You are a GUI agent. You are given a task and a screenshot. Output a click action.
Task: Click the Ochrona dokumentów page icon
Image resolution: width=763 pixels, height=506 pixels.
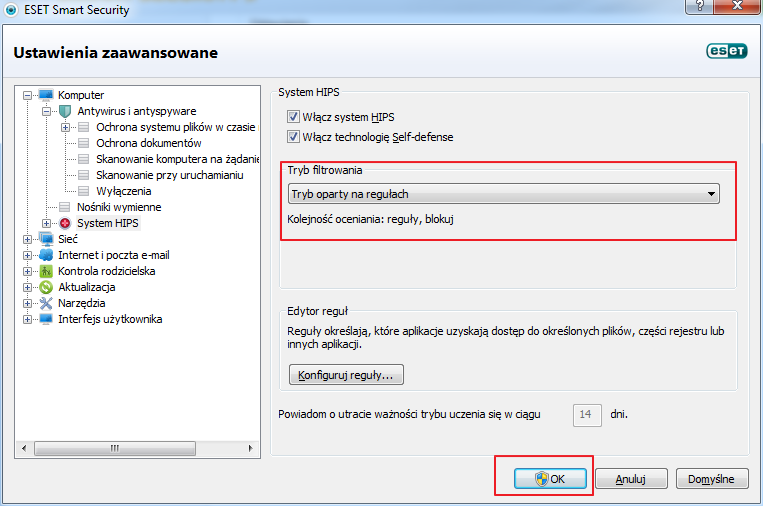84,143
